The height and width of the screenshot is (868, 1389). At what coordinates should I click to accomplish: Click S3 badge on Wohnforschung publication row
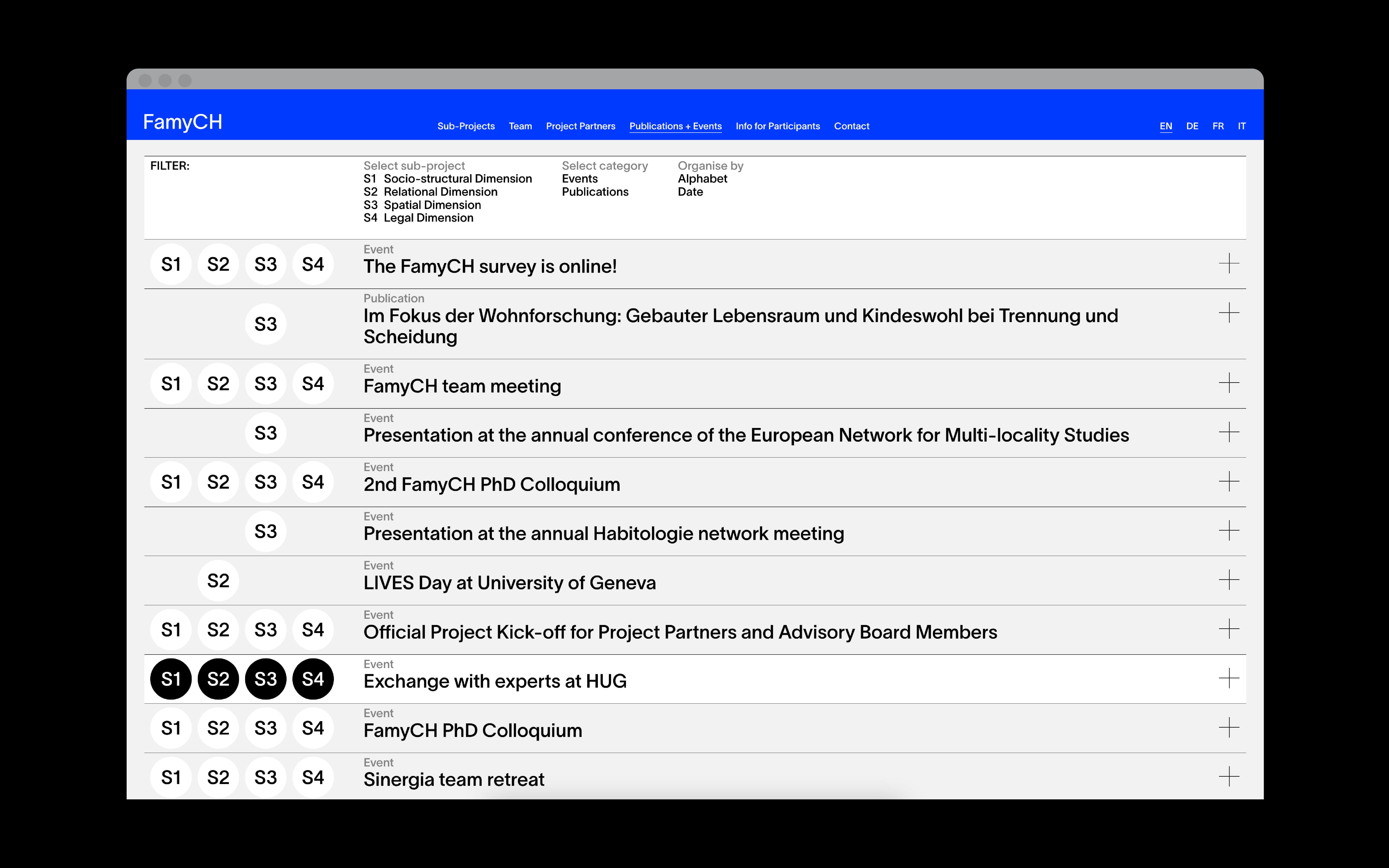265,324
